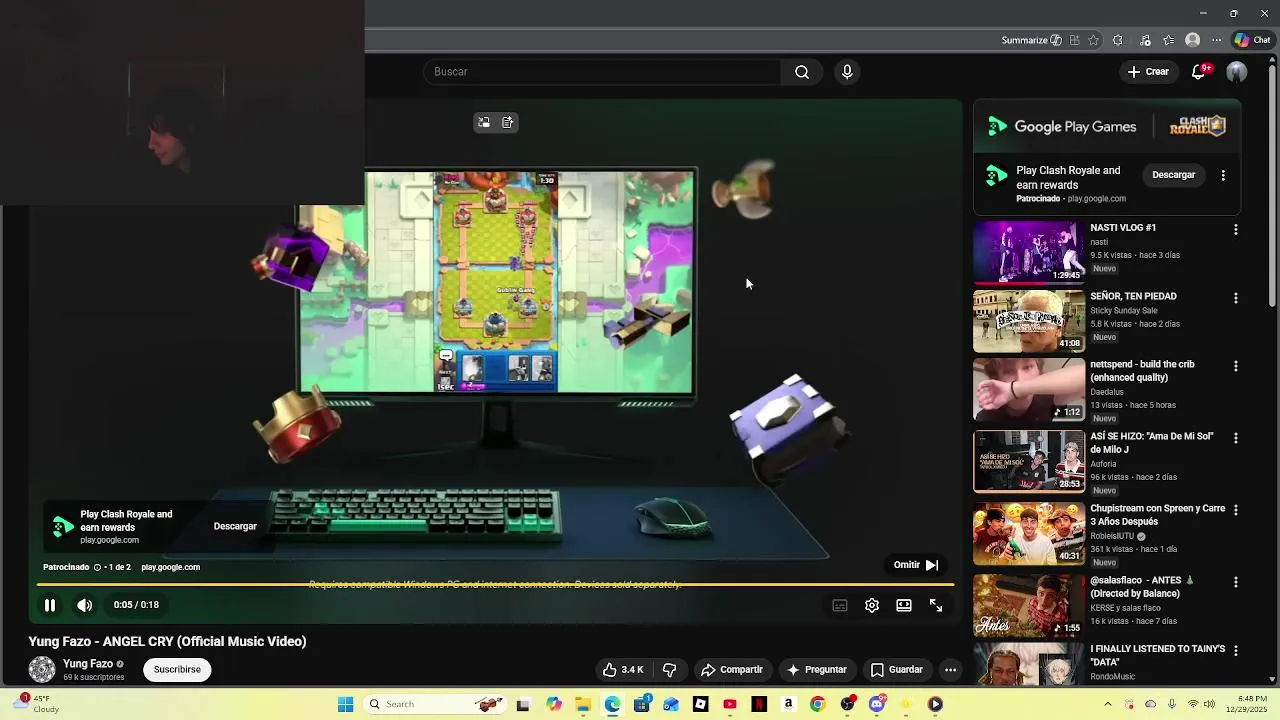Open the YouTube app in the taskbar
This screenshot has width=1280, height=720.
(x=730, y=704)
